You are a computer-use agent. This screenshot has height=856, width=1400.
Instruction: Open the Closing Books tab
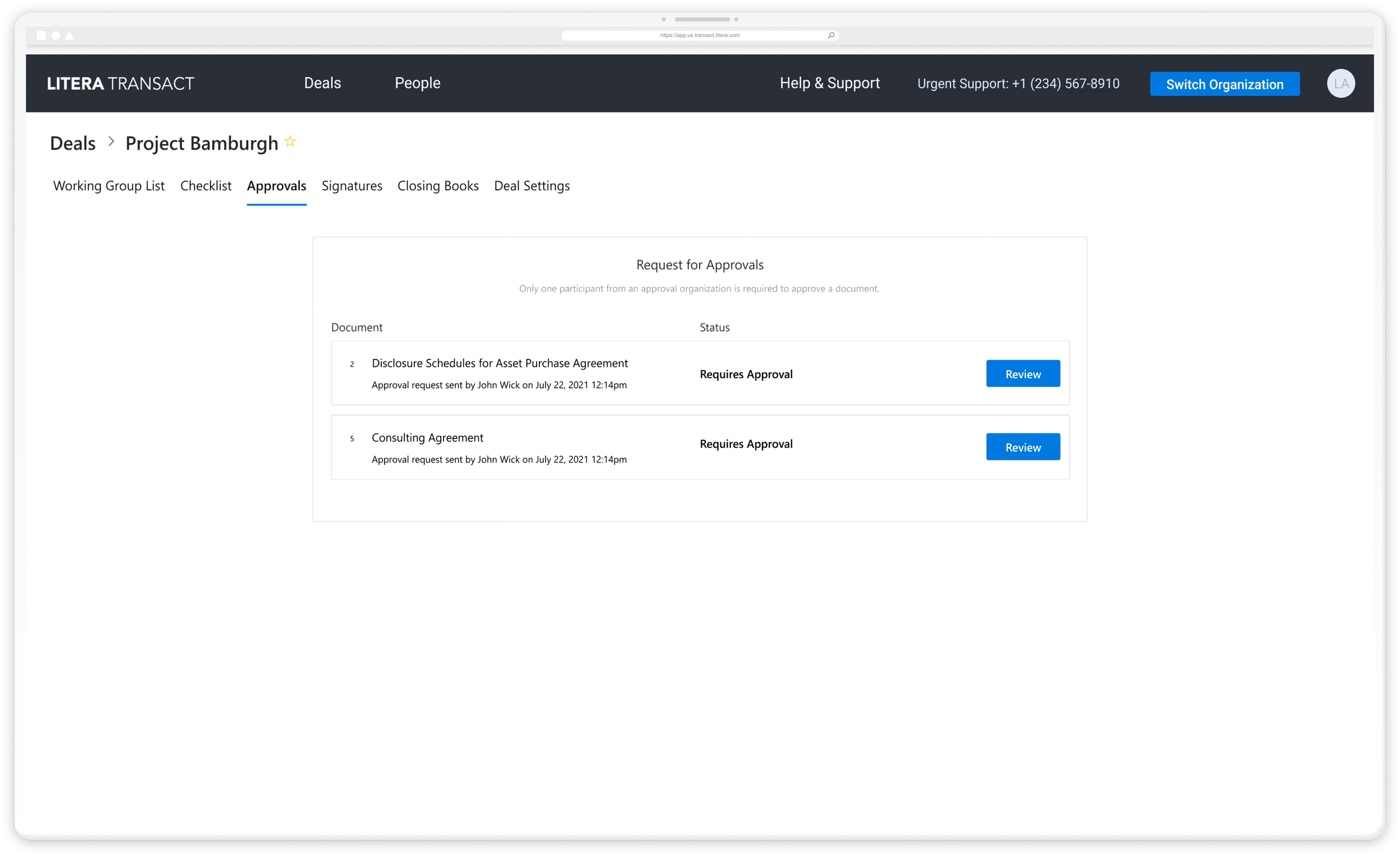click(x=437, y=186)
